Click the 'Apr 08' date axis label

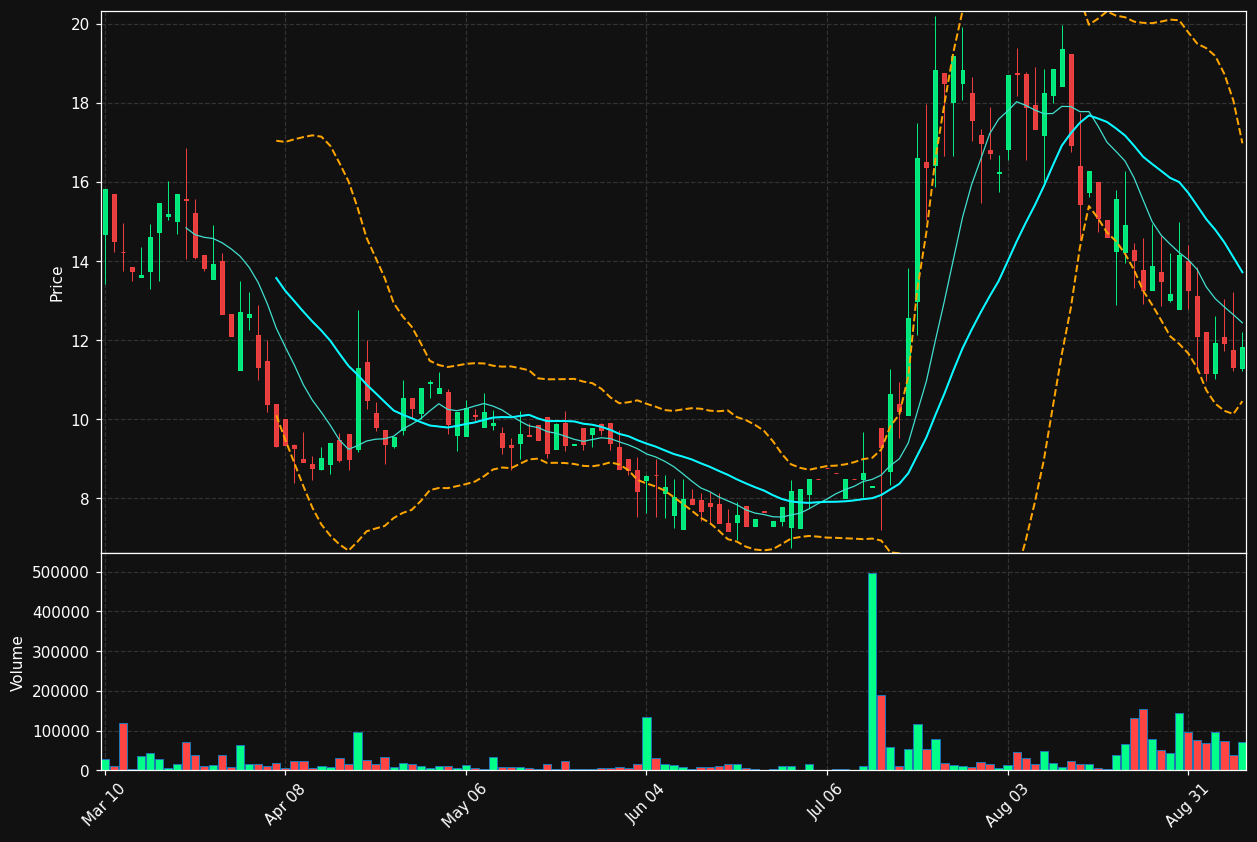[x=284, y=805]
